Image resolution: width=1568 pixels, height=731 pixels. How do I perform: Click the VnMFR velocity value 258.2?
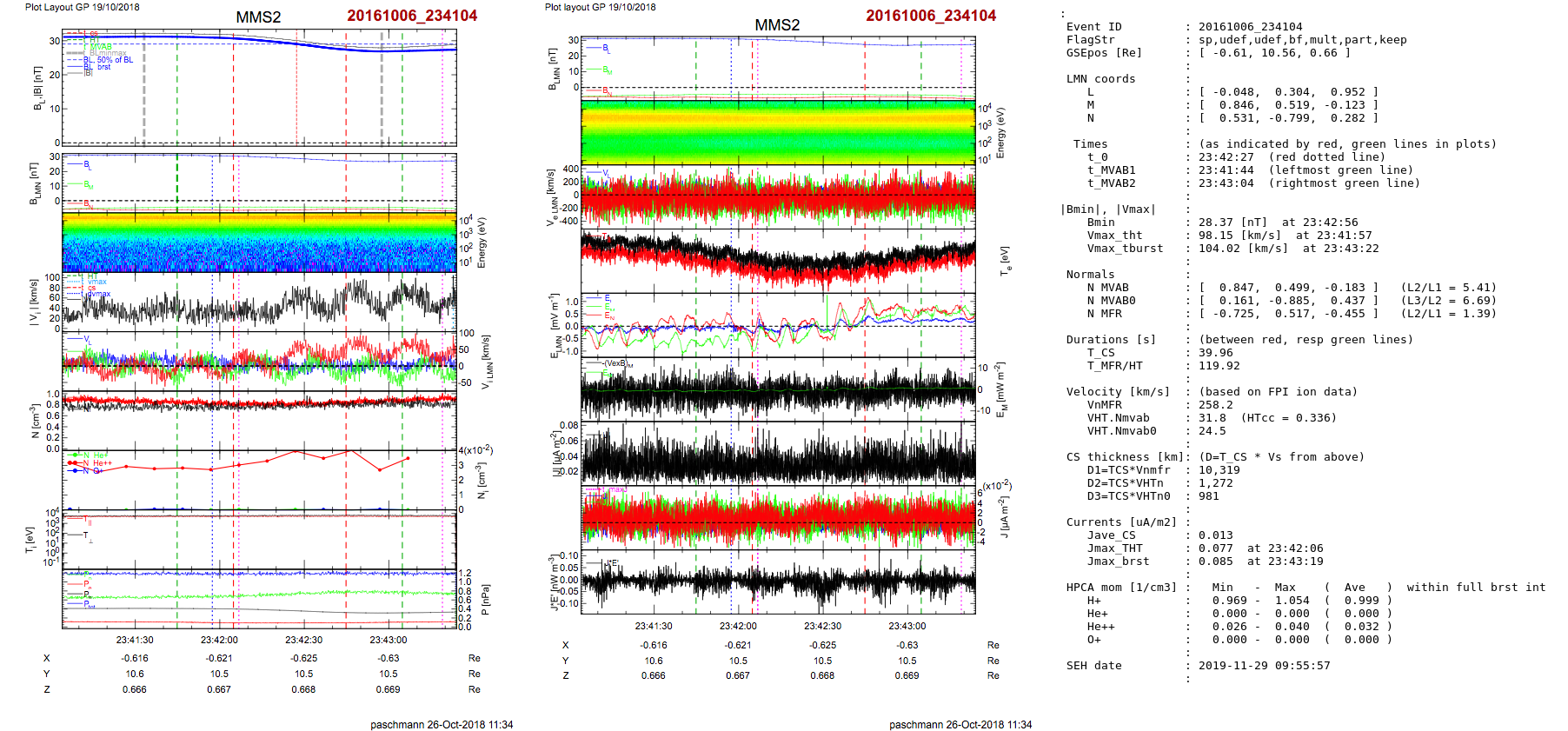[1216, 405]
